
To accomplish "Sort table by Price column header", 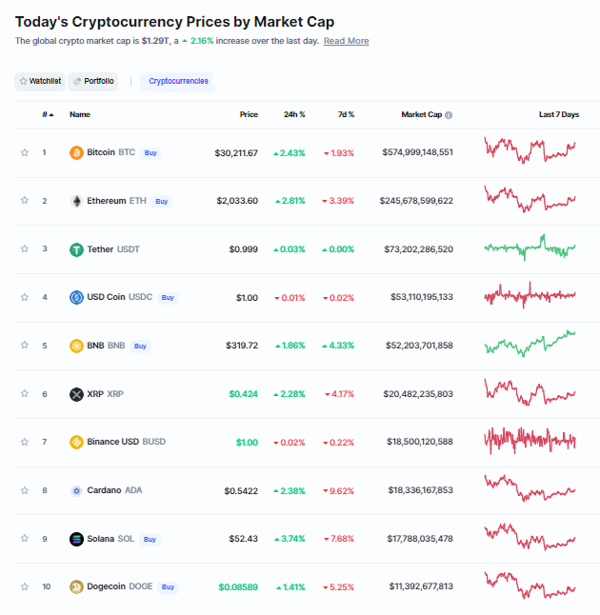I will click(x=249, y=115).
